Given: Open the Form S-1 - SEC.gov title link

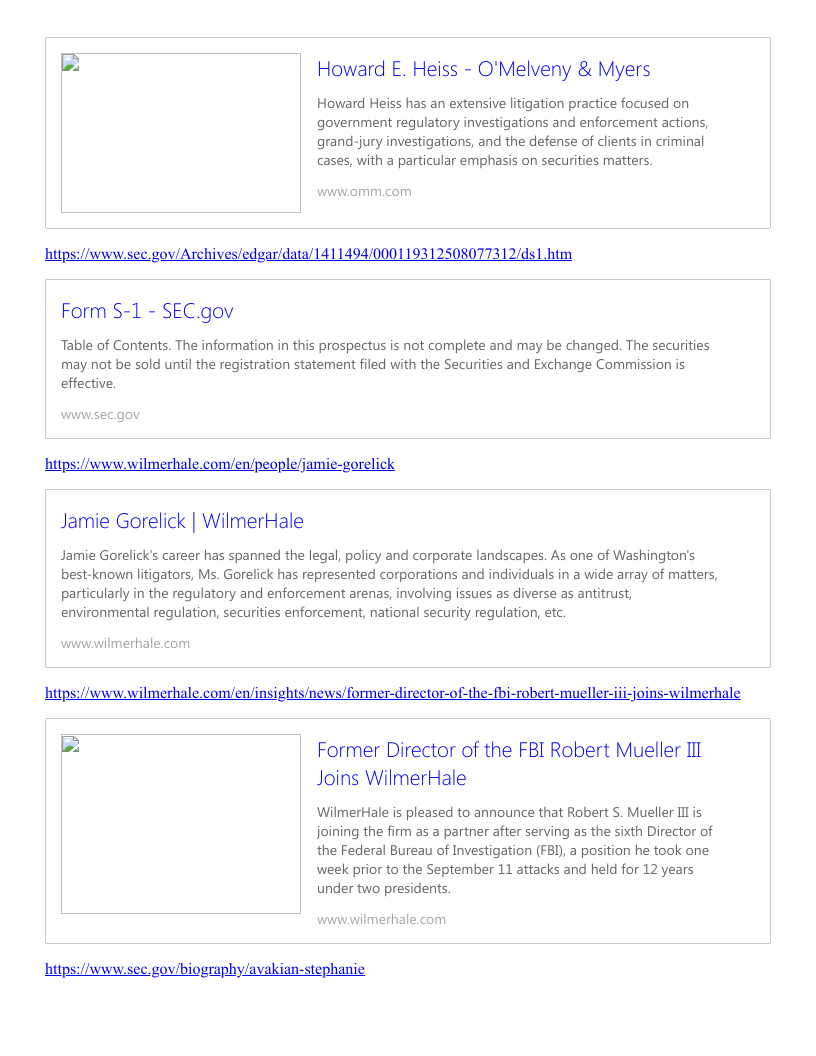Looking at the screenshot, I should (147, 311).
